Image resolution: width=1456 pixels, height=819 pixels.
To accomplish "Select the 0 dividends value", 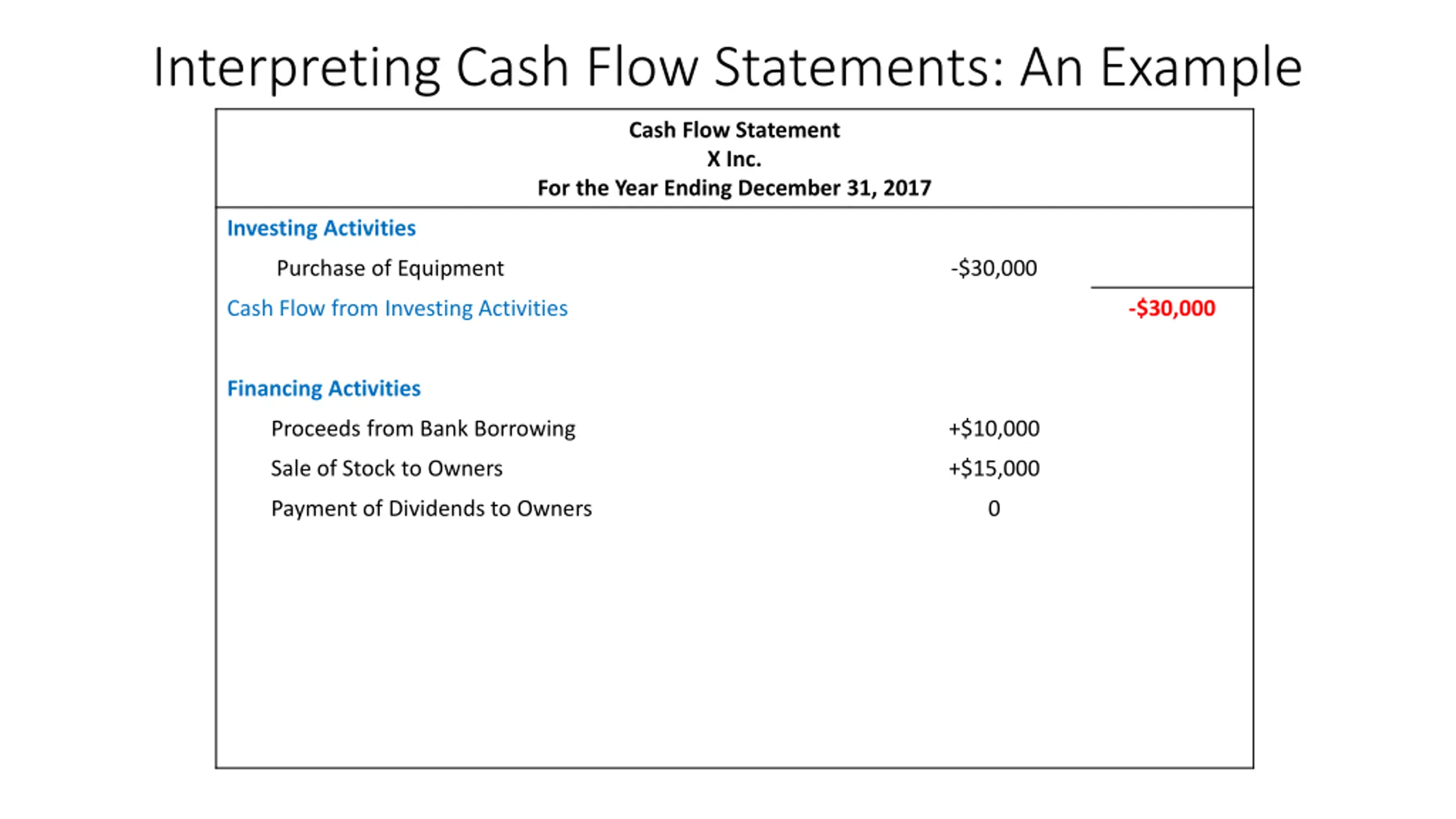I will 994,508.
